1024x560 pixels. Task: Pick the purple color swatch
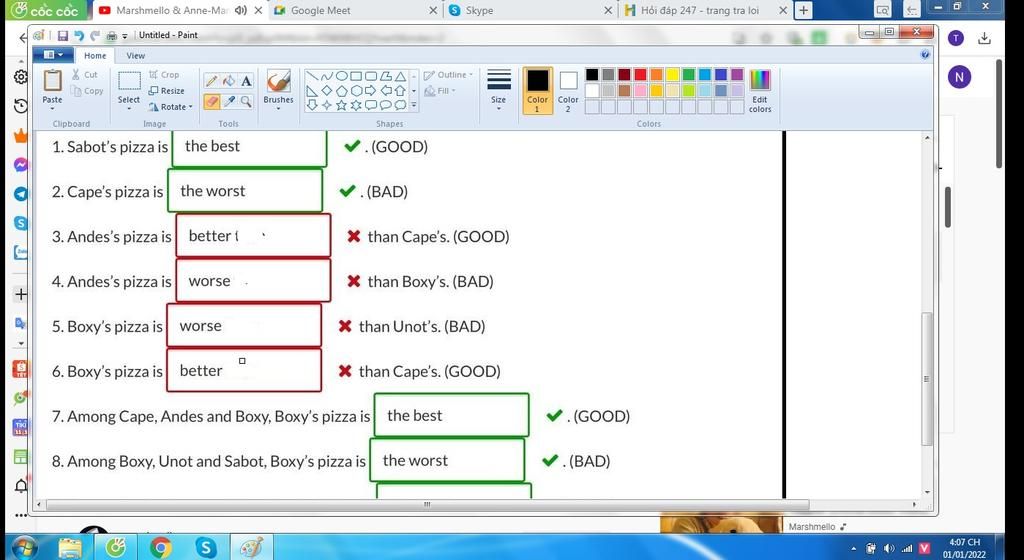pos(737,74)
